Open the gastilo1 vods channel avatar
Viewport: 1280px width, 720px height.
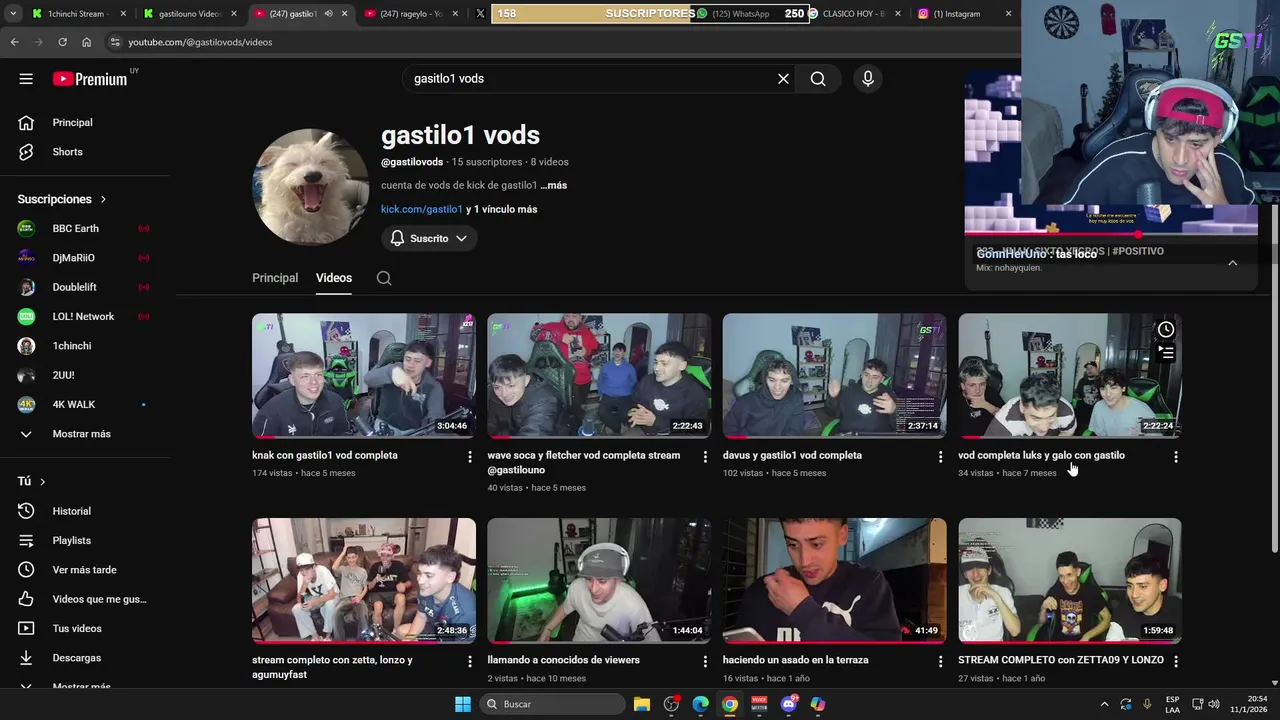(x=310, y=187)
